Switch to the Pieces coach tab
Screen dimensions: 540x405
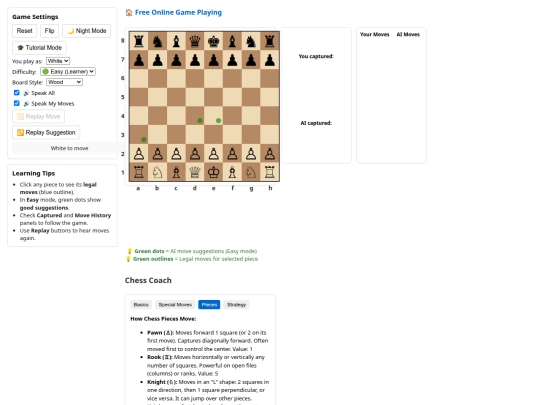point(209,305)
